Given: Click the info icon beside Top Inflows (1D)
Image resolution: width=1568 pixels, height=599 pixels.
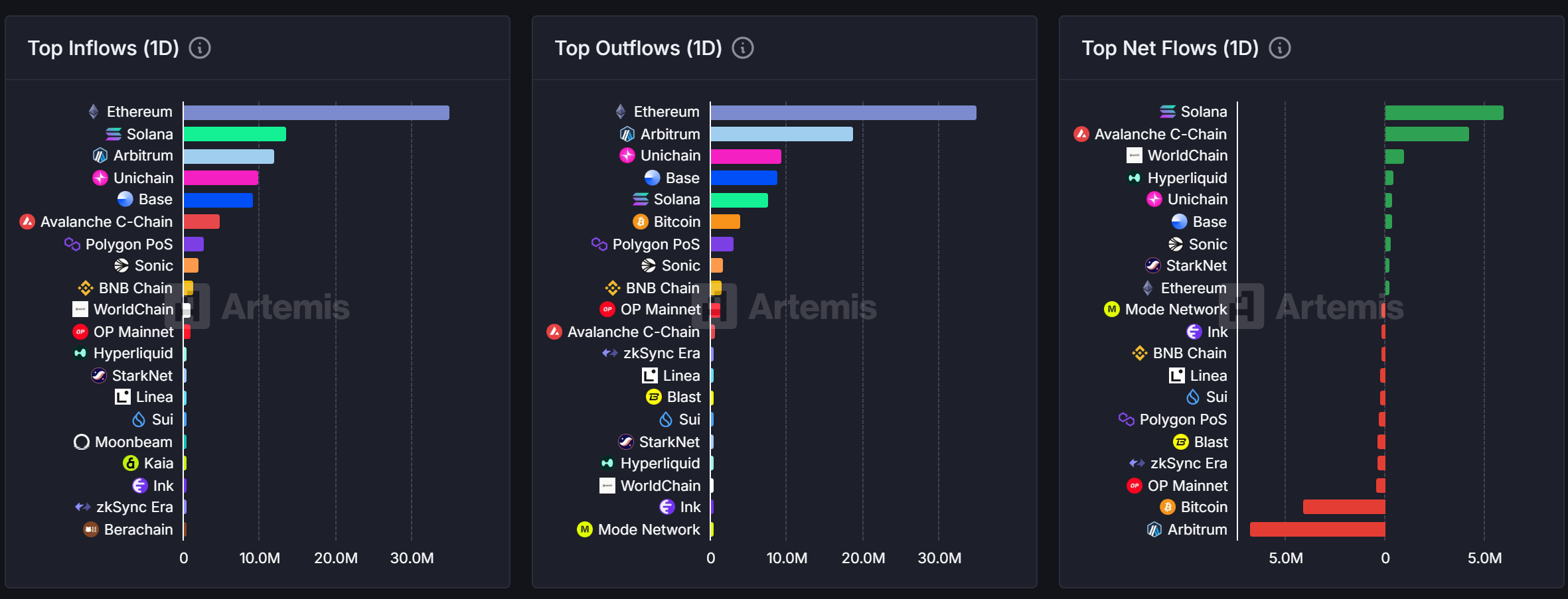Looking at the screenshot, I should click(x=200, y=48).
